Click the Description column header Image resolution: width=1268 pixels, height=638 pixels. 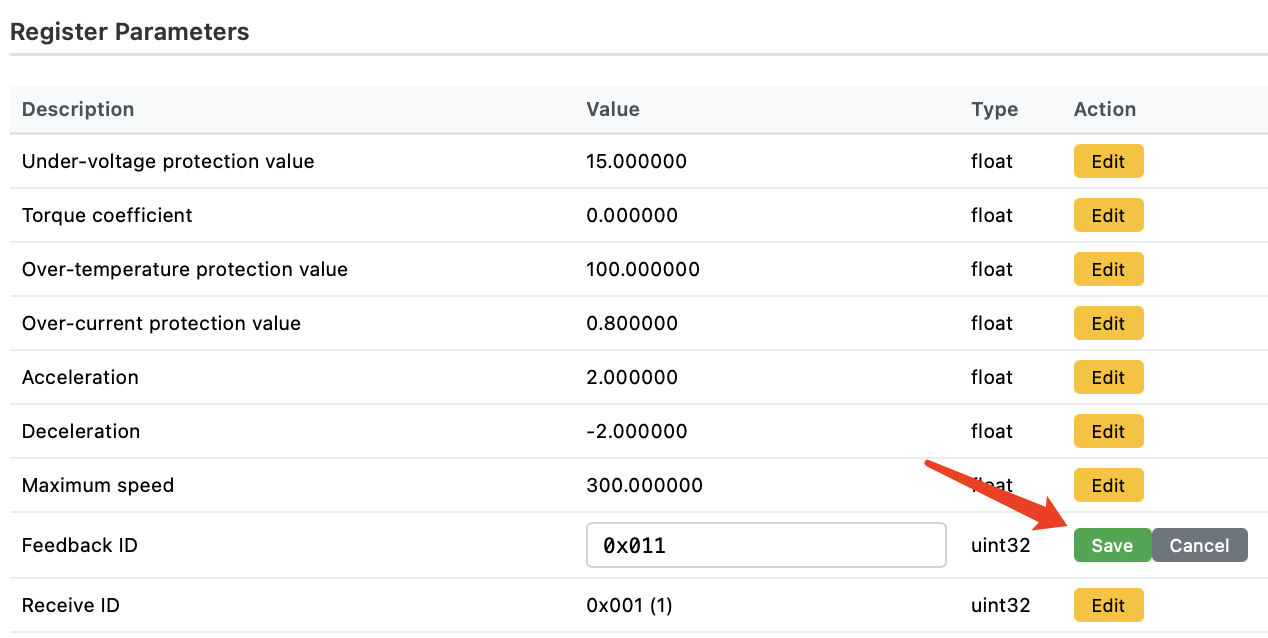[x=78, y=109]
